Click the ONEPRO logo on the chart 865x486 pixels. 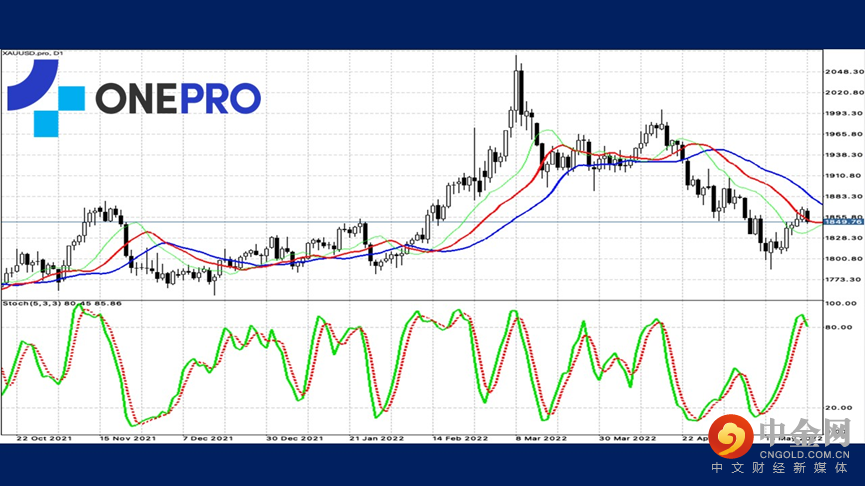coord(134,98)
